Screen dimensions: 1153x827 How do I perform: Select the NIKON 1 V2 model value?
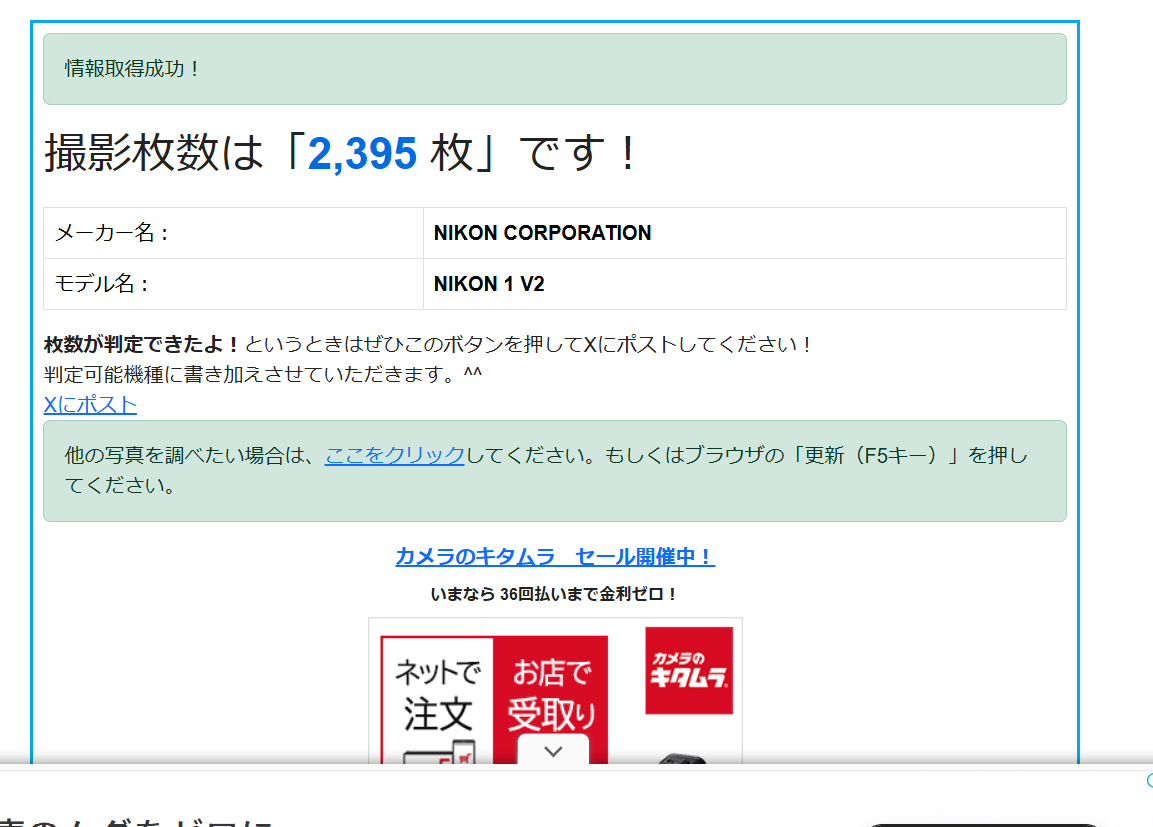click(x=489, y=284)
